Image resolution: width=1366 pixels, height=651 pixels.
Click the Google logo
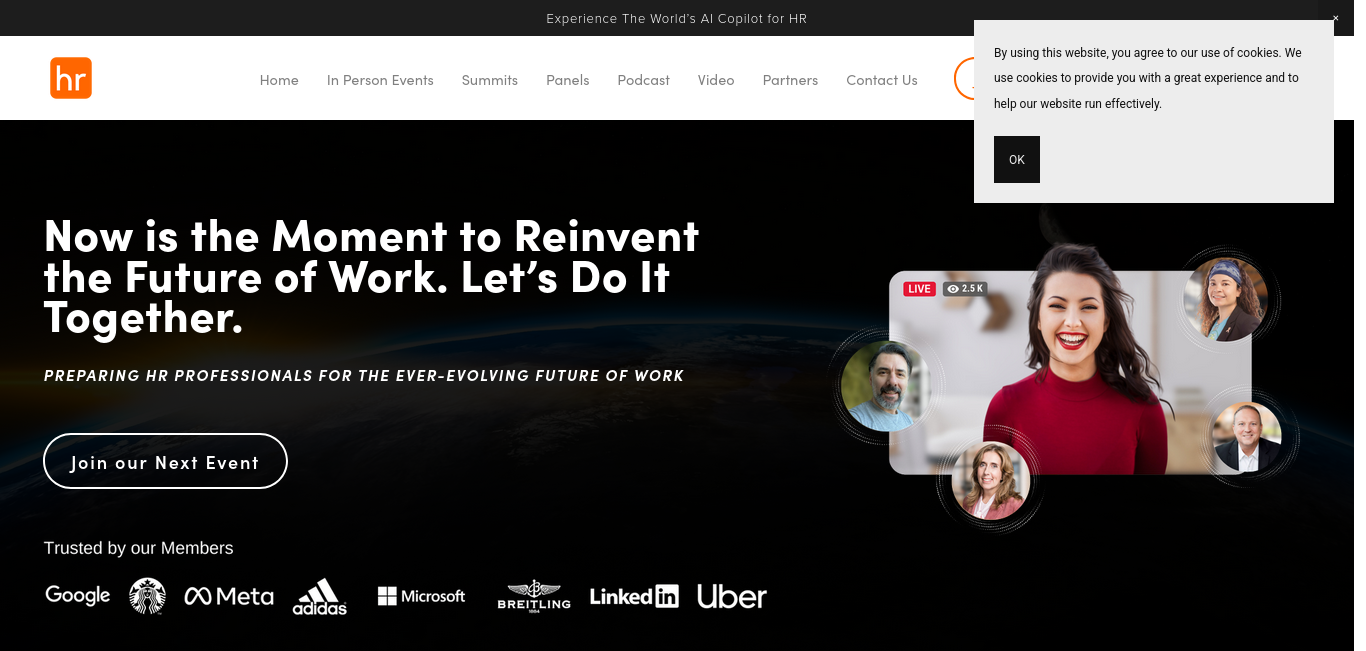[x=78, y=595]
